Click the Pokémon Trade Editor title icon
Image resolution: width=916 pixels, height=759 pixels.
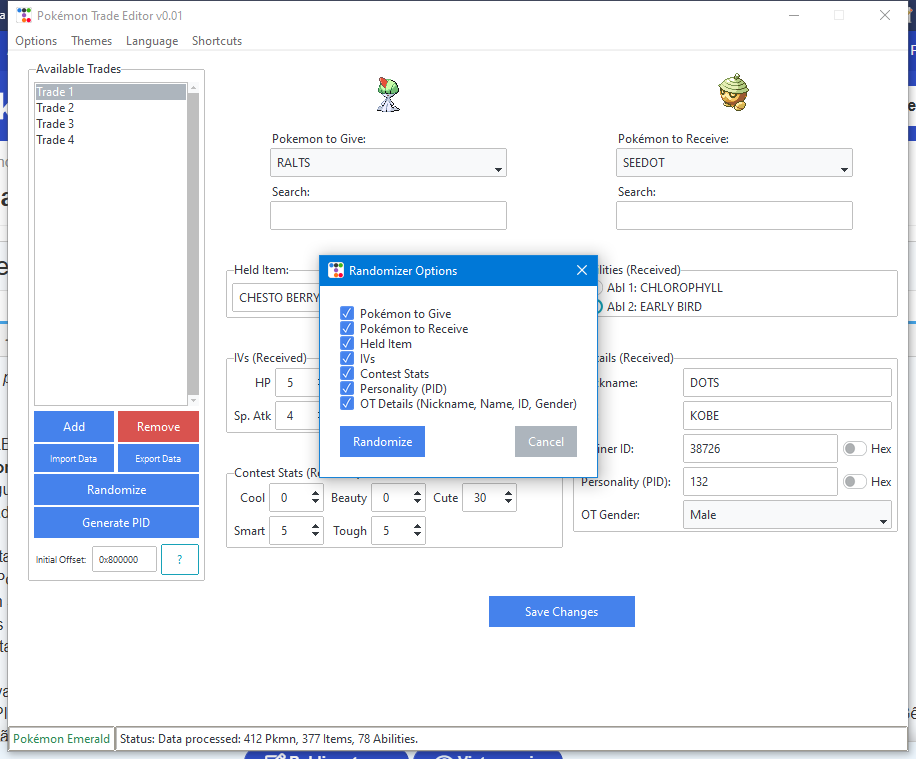[23, 16]
